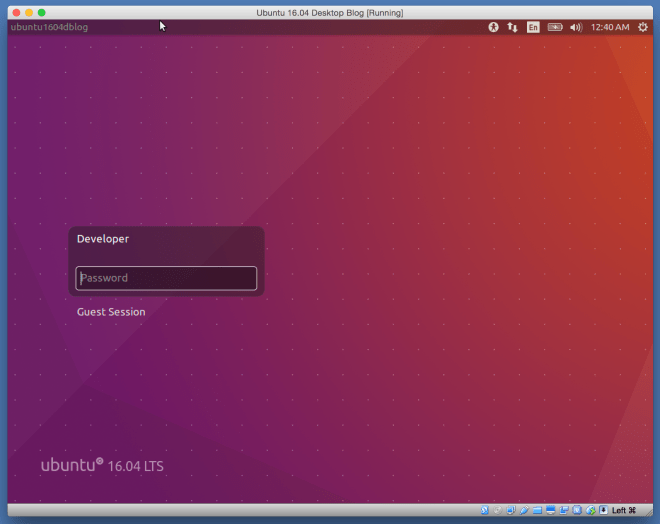Viewport: 660px width, 524px height.
Task: Click the virtual display status icon
Action: point(550,510)
